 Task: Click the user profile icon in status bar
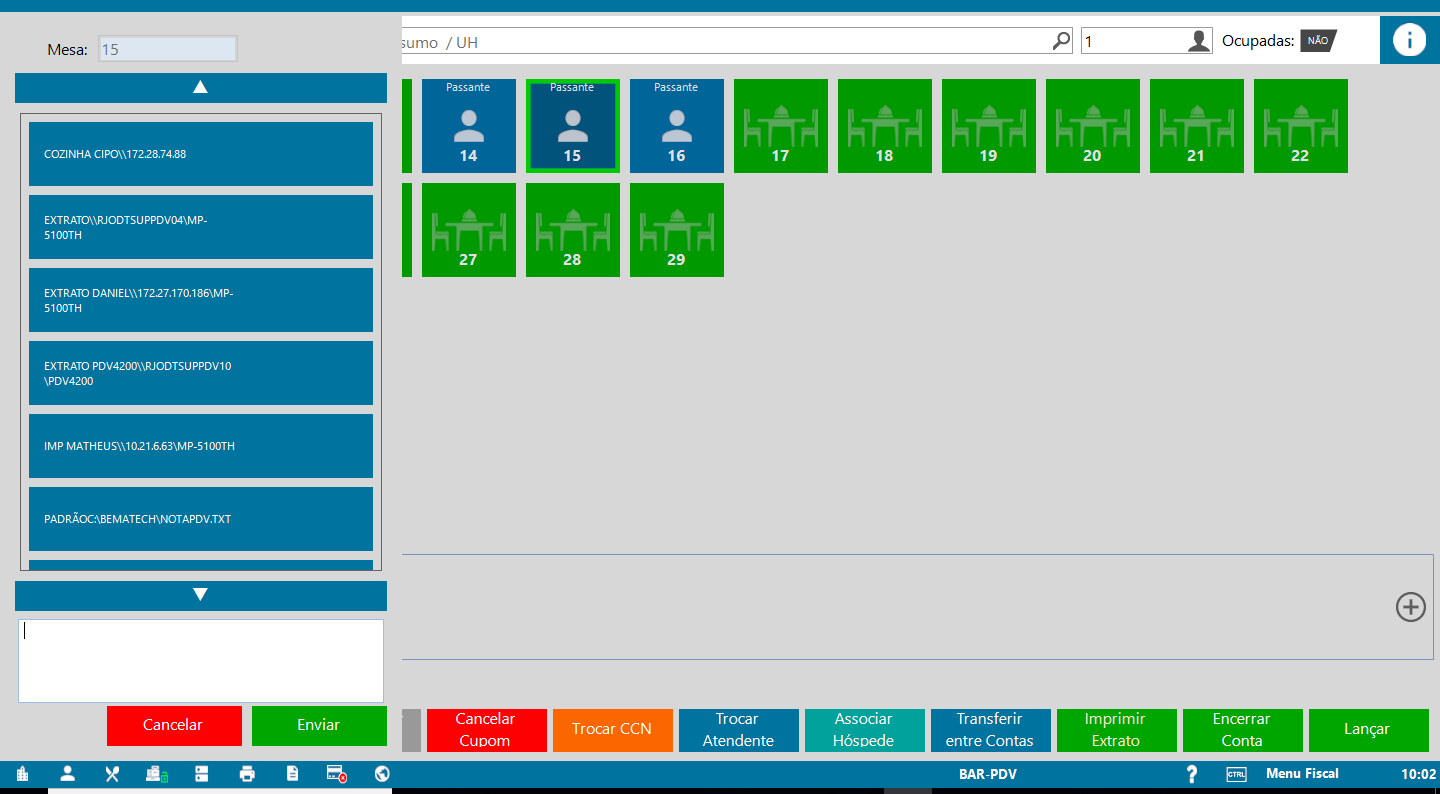68,774
